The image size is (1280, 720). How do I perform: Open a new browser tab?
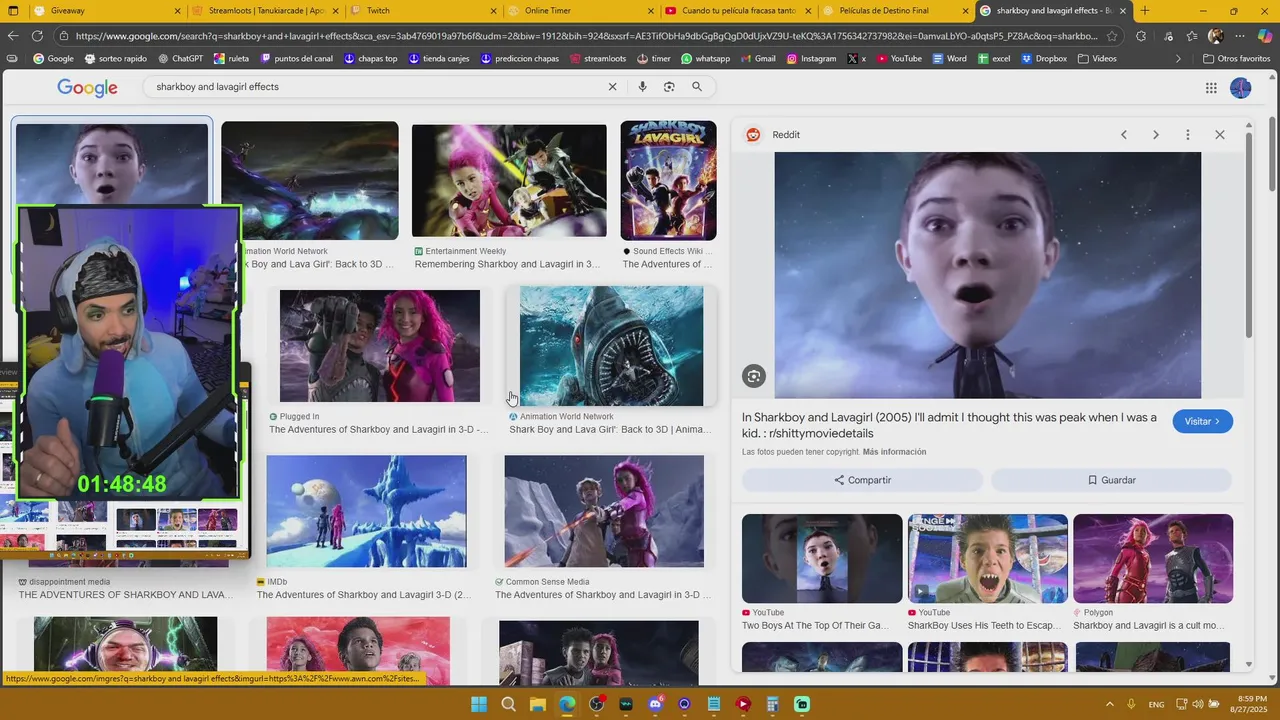pyautogui.click(x=1145, y=11)
